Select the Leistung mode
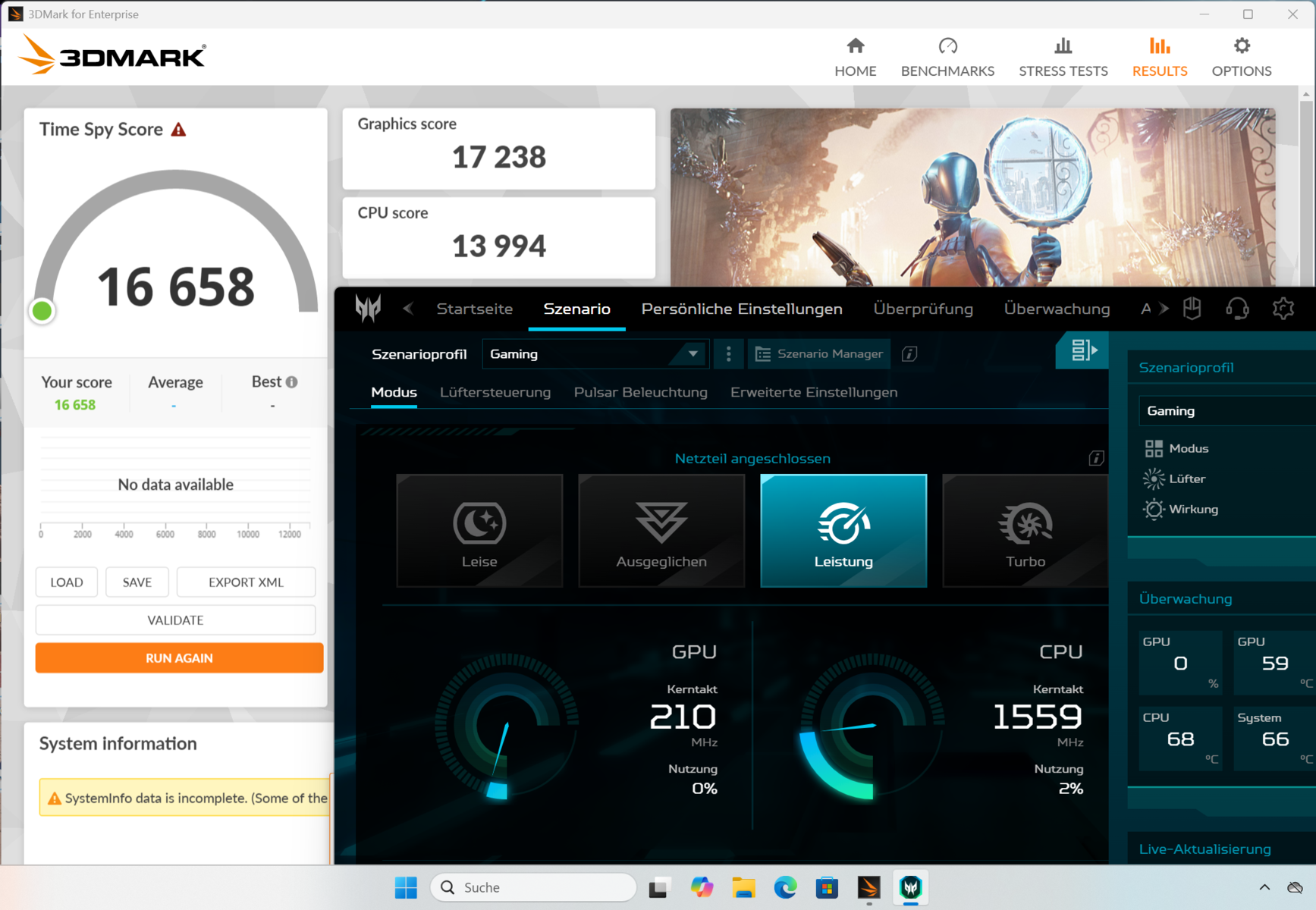This screenshot has width=1316, height=910. (843, 531)
